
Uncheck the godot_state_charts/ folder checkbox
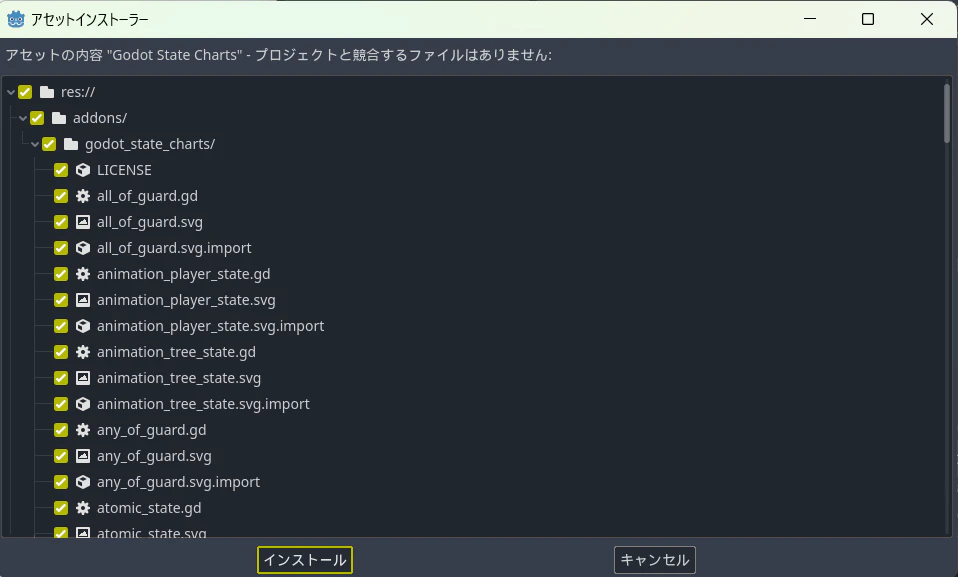(49, 144)
